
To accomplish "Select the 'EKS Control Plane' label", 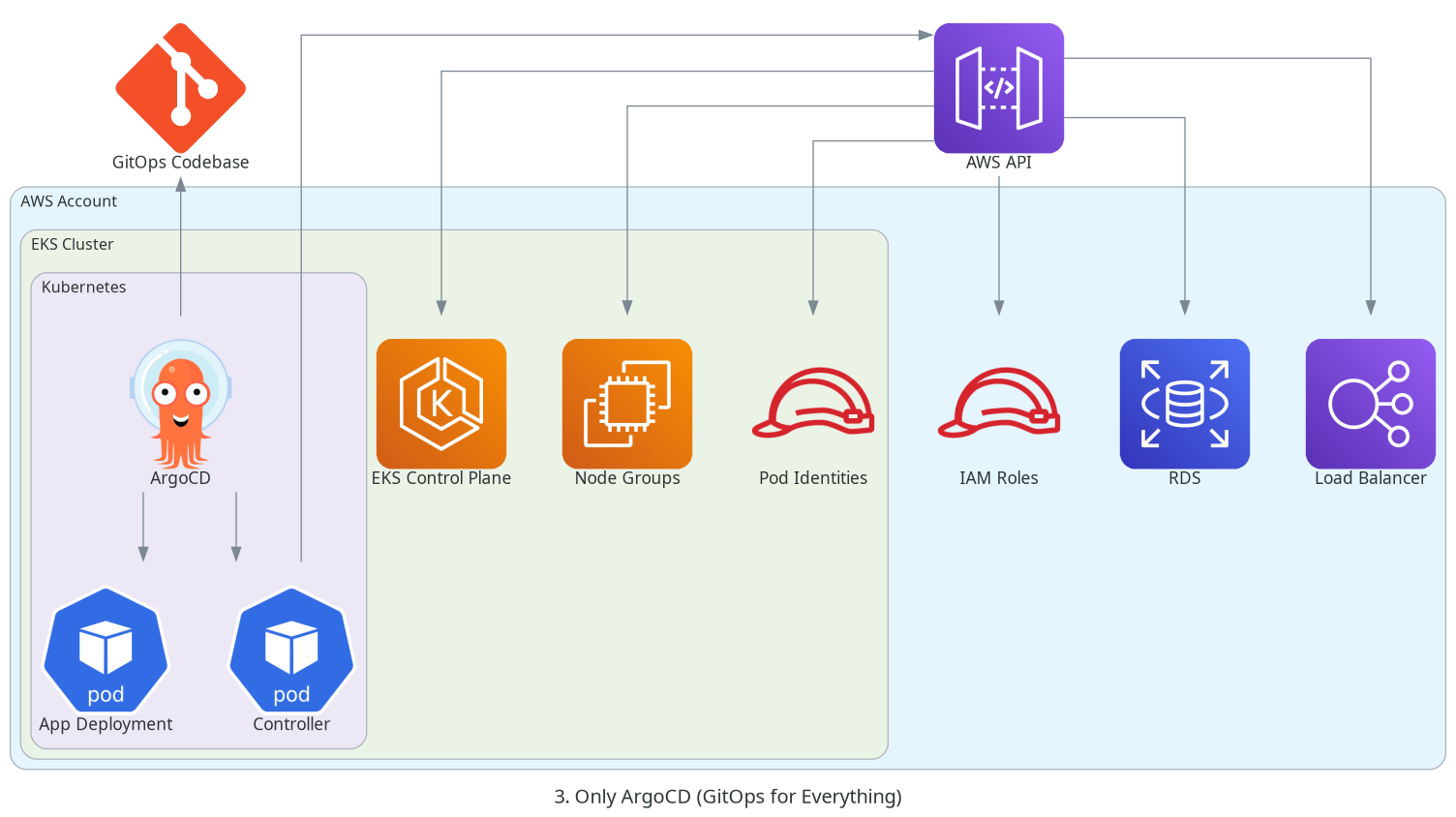I will pos(441,478).
